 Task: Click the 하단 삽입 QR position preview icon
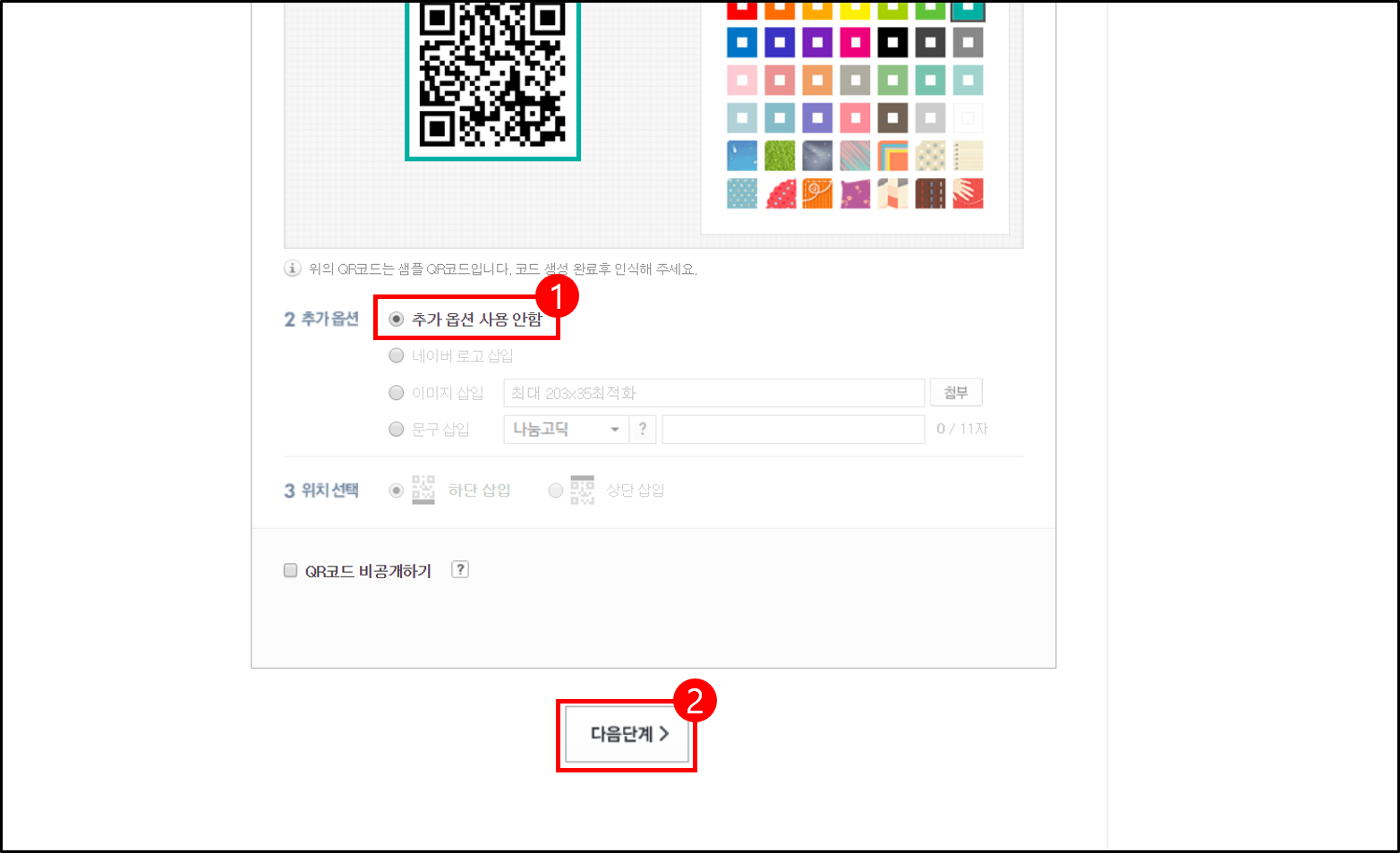[422, 489]
